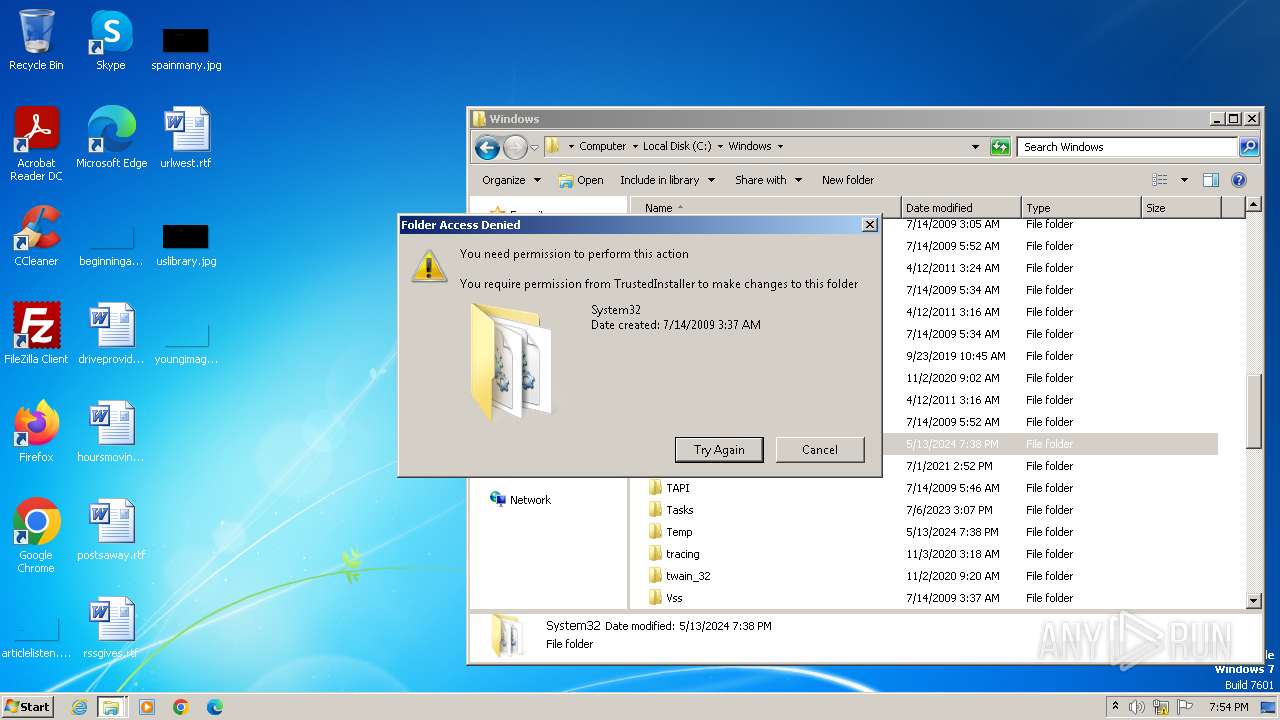
Task: Navigate to Computer in the breadcrumb
Action: [x=603, y=147]
